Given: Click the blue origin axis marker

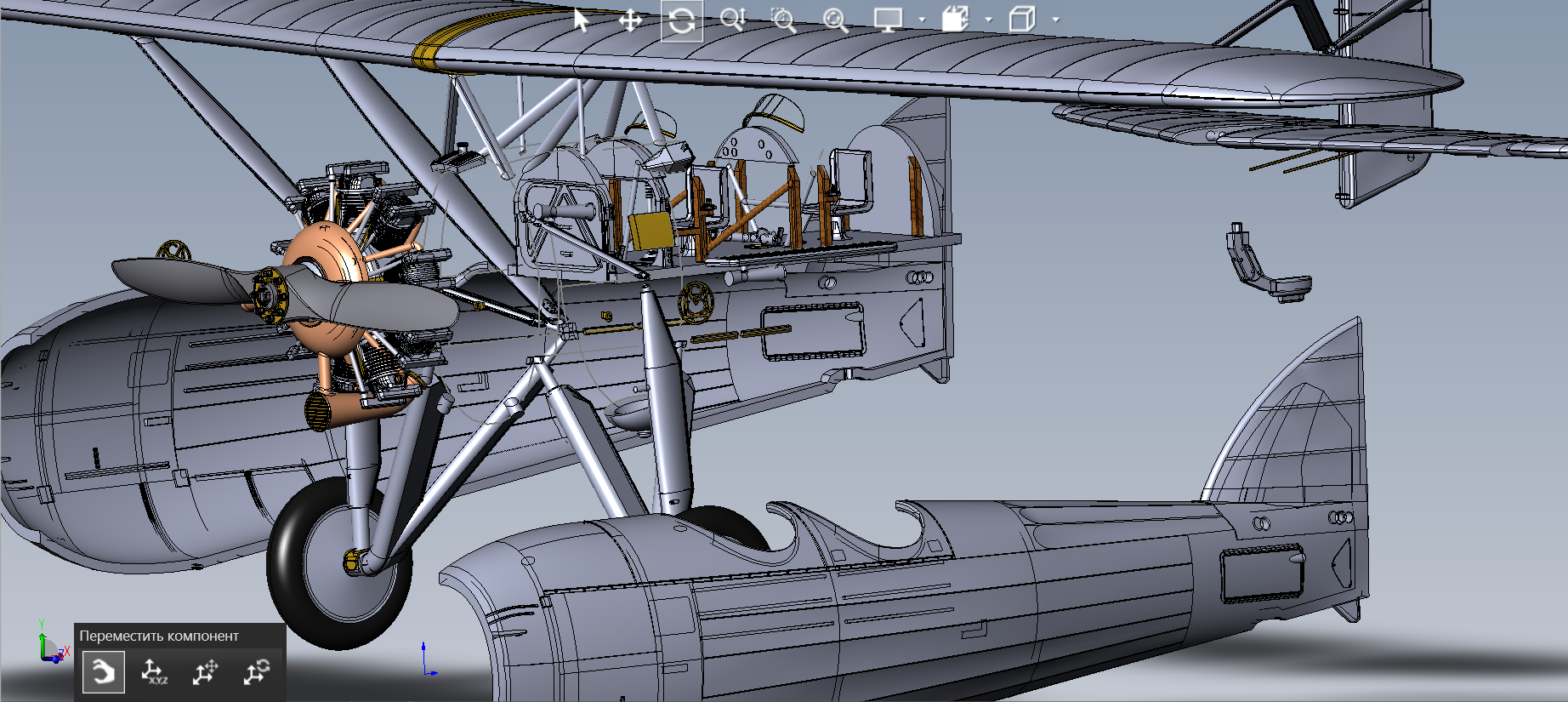Looking at the screenshot, I should 428,660.
